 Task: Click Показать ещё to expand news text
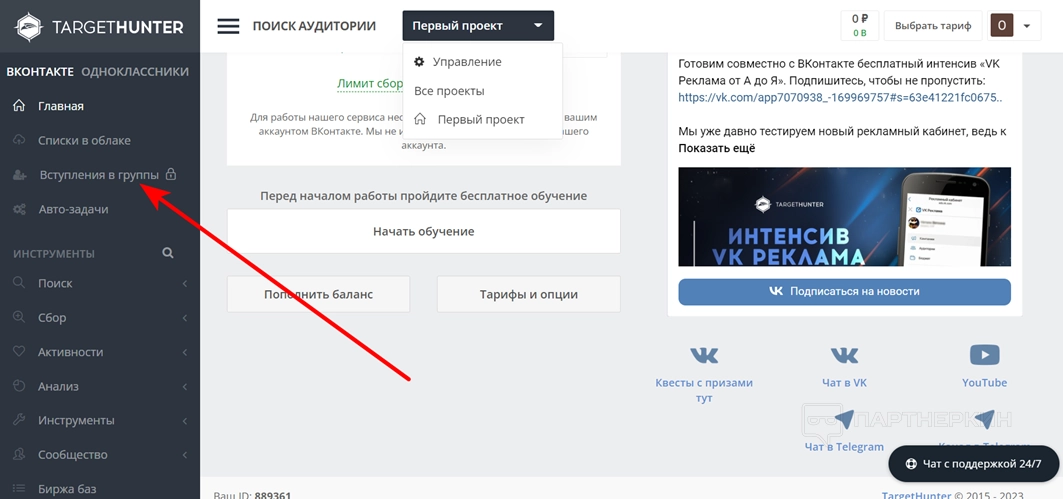tap(717, 148)
